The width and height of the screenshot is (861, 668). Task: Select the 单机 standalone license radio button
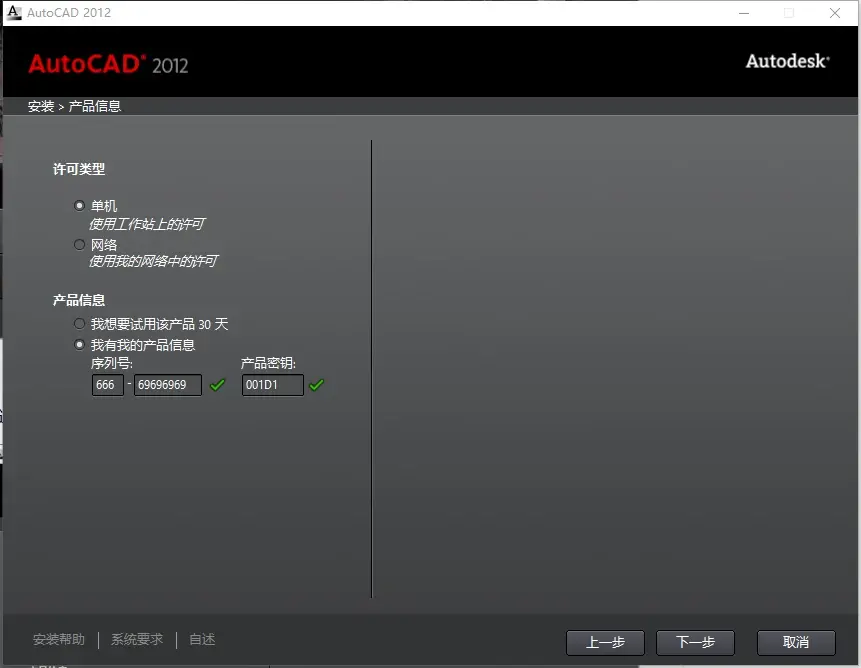pyautogui.click(x=80, y=205)
